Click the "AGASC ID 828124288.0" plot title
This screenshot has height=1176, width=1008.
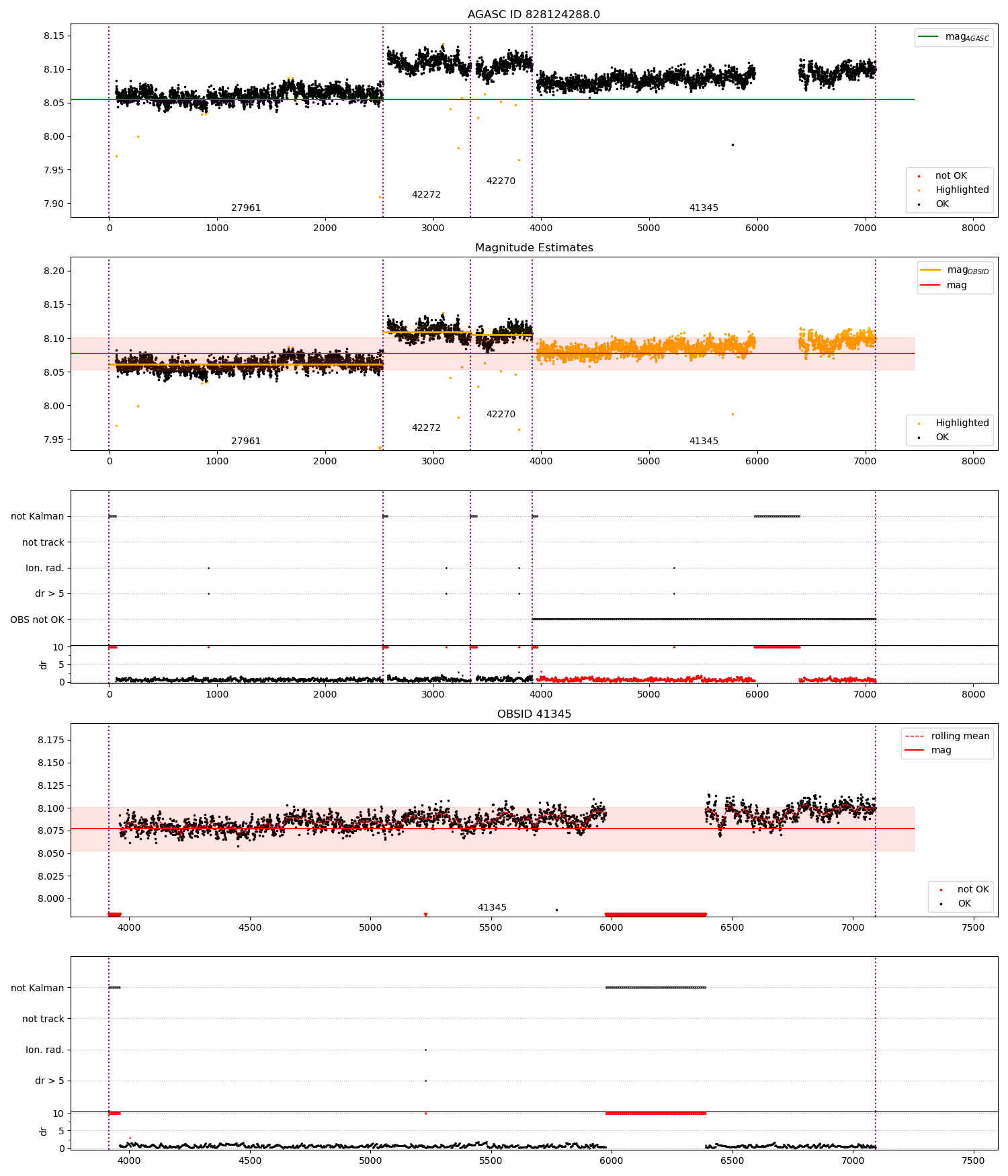tap(534, 15)
